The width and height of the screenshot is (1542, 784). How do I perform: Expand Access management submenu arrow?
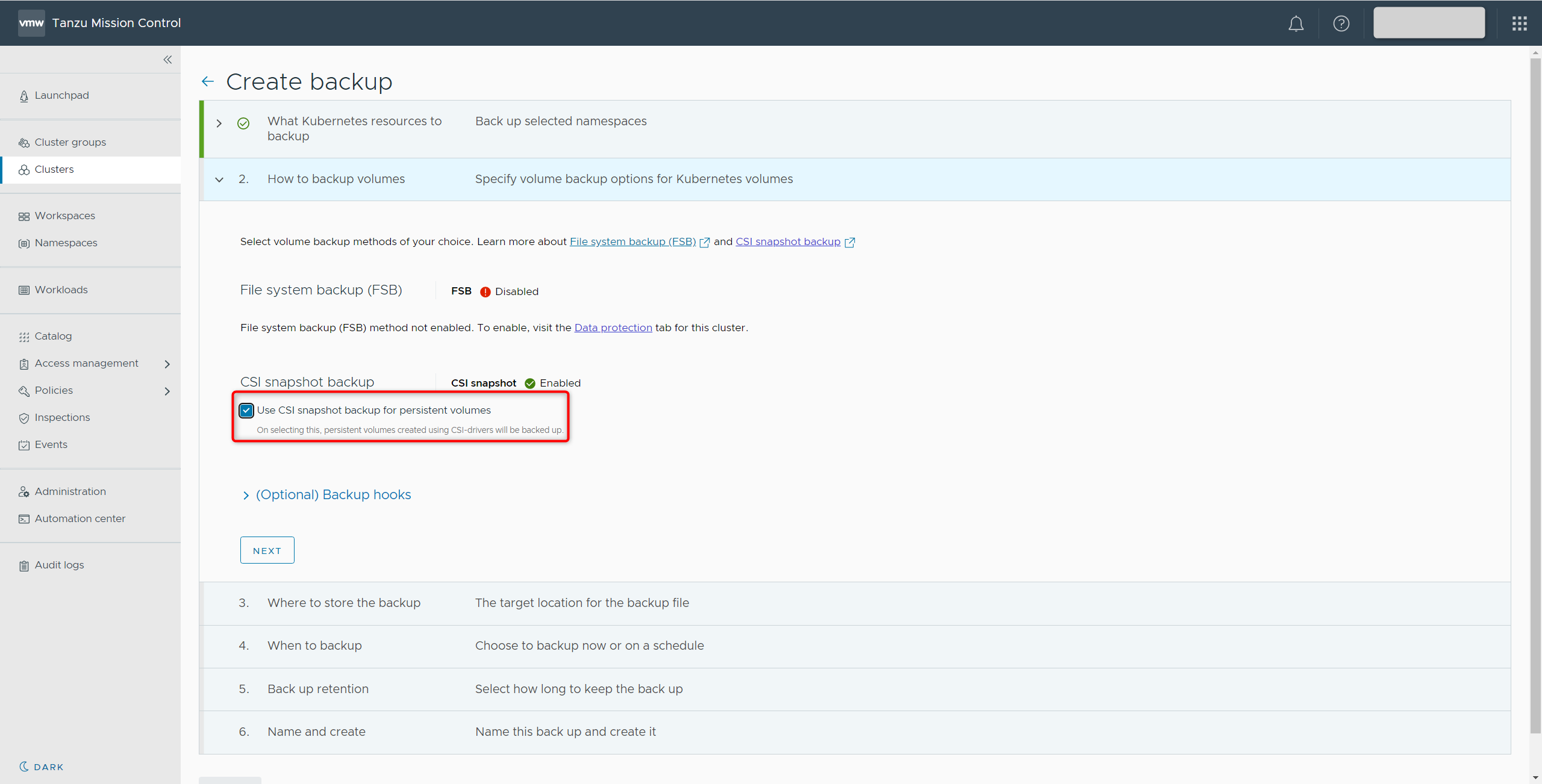click(167, 364)
